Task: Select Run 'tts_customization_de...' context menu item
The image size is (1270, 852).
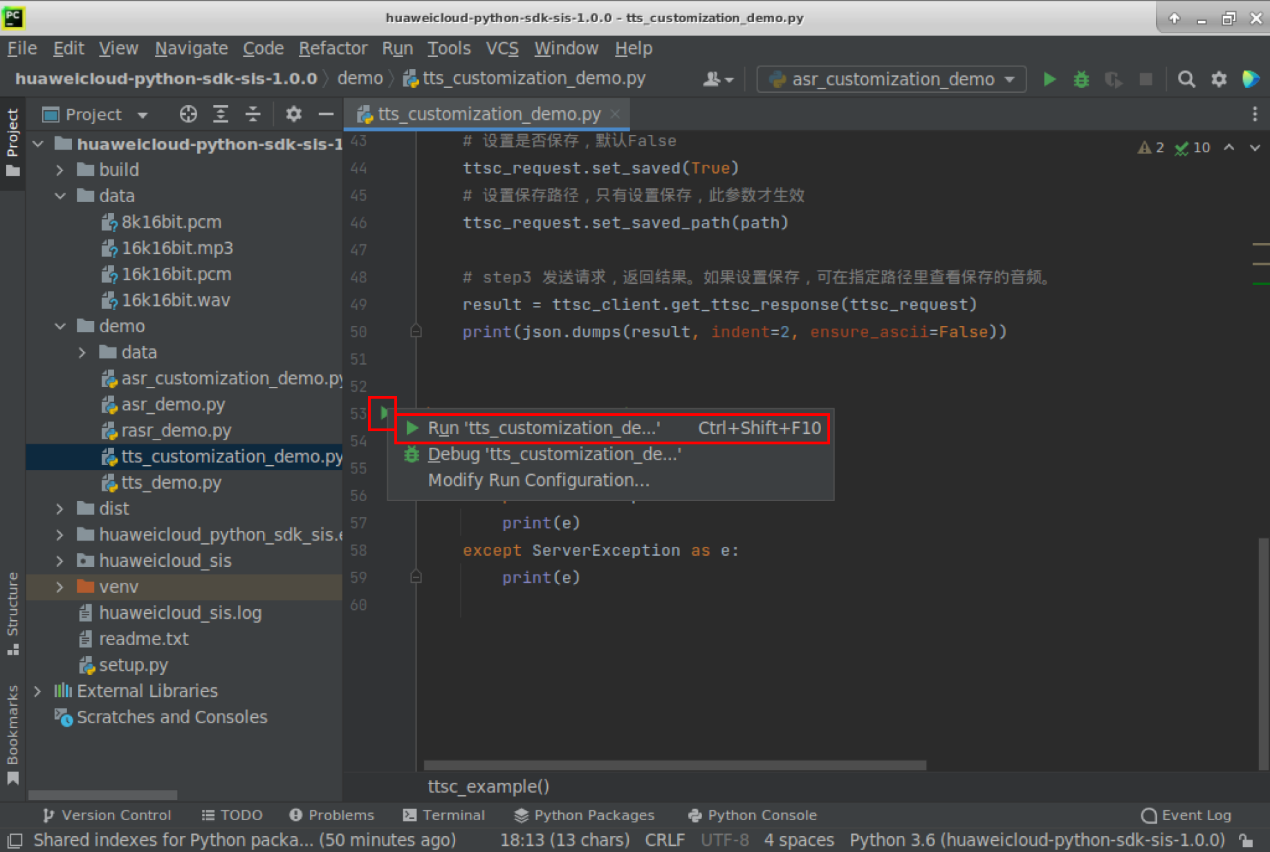Action: [x=611, y=428]
